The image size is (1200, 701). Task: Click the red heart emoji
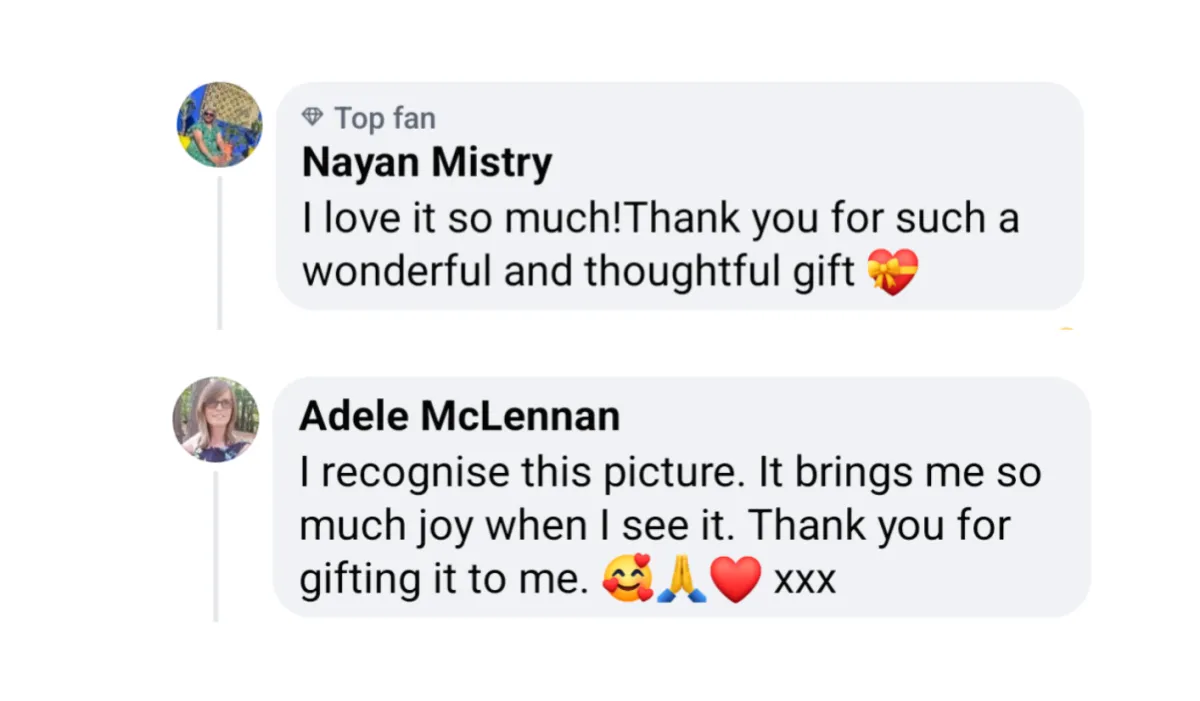(737, 580)
